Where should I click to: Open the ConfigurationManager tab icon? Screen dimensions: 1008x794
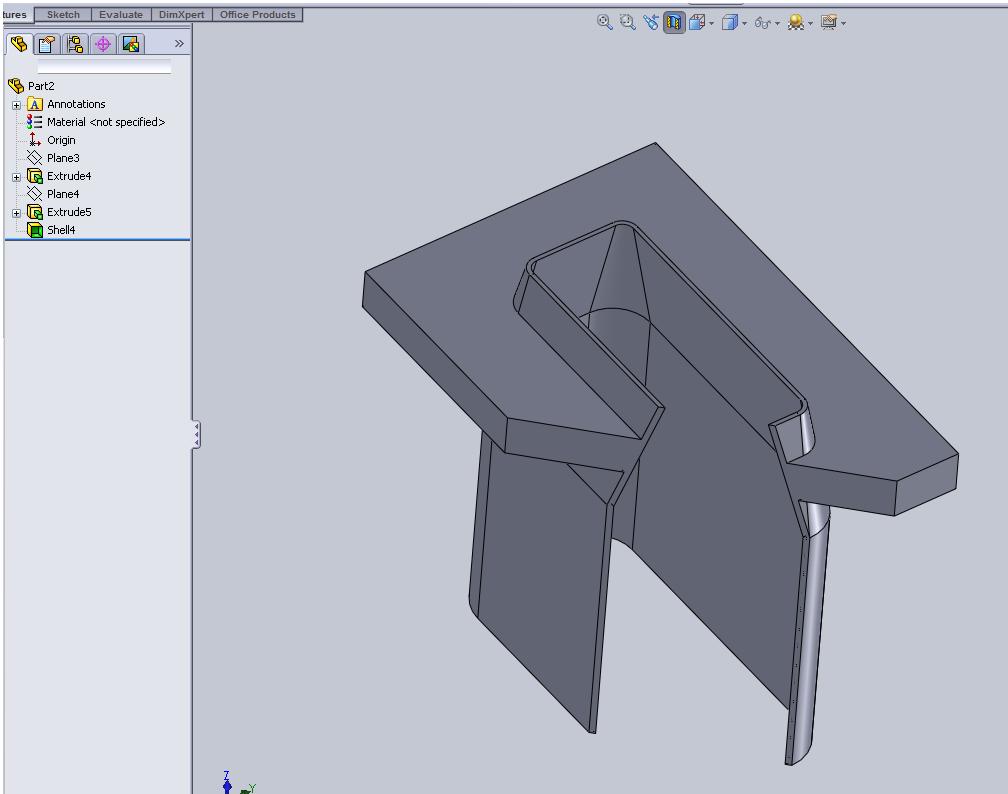point(75,44)
